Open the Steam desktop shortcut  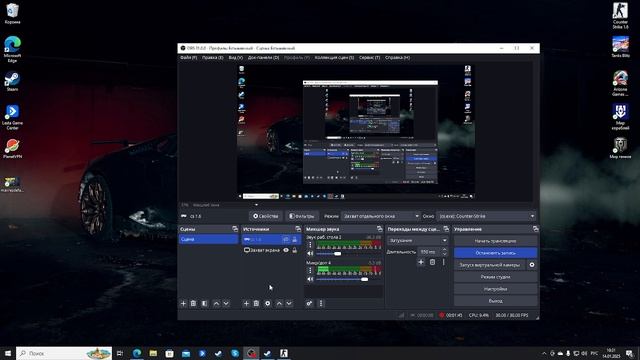[12, 82]
